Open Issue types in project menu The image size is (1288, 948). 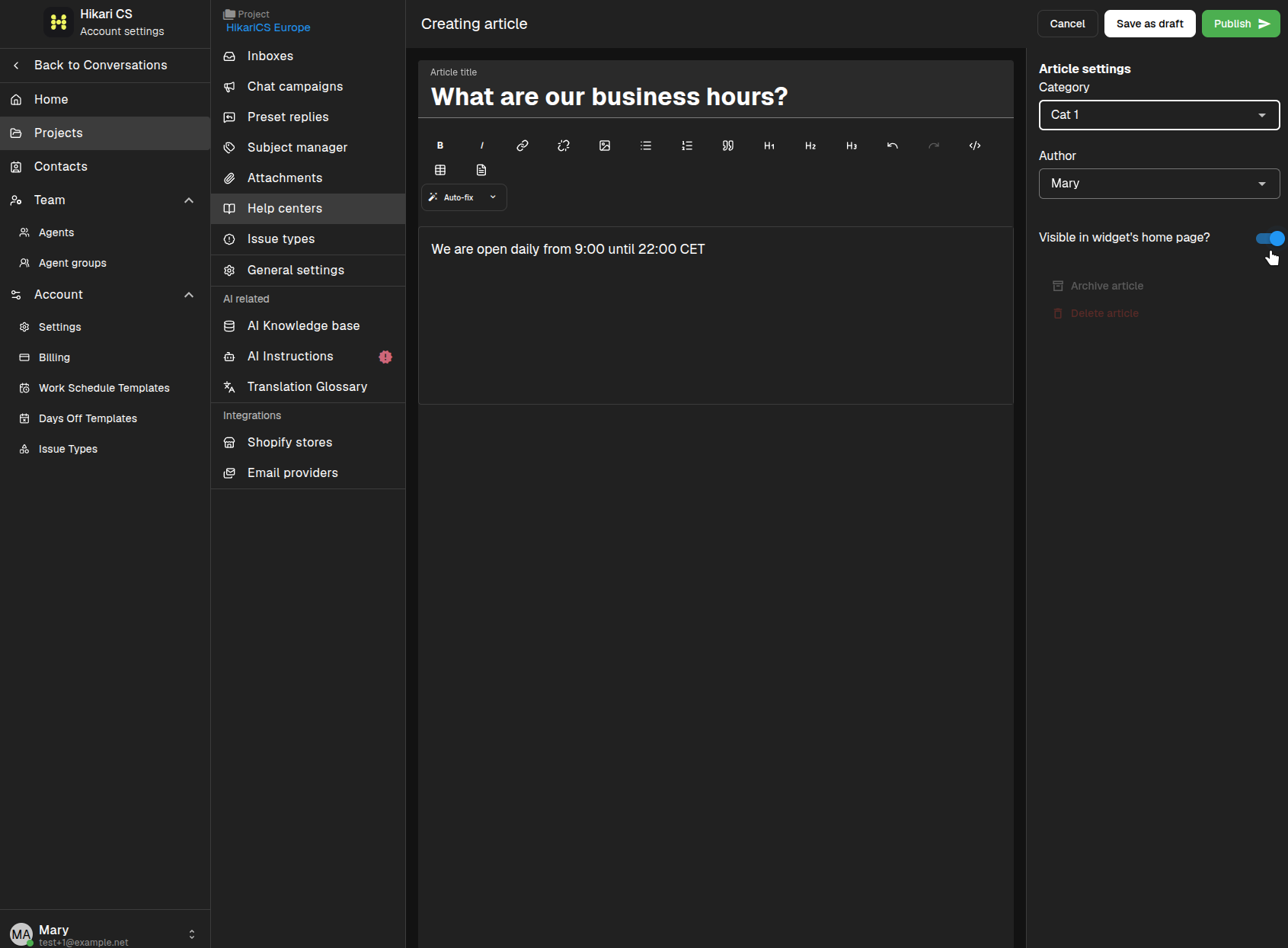(308, 239)
